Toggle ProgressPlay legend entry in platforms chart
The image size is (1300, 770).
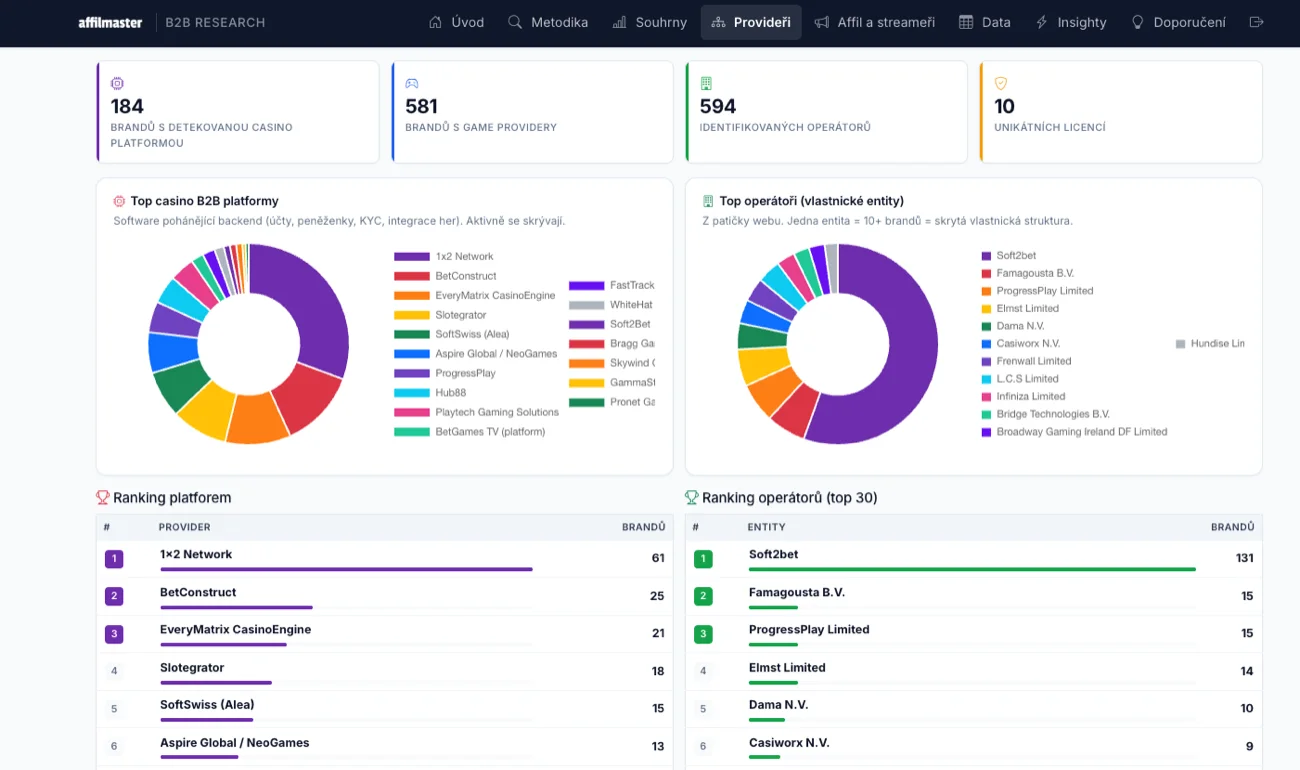(x=445, y=373)
